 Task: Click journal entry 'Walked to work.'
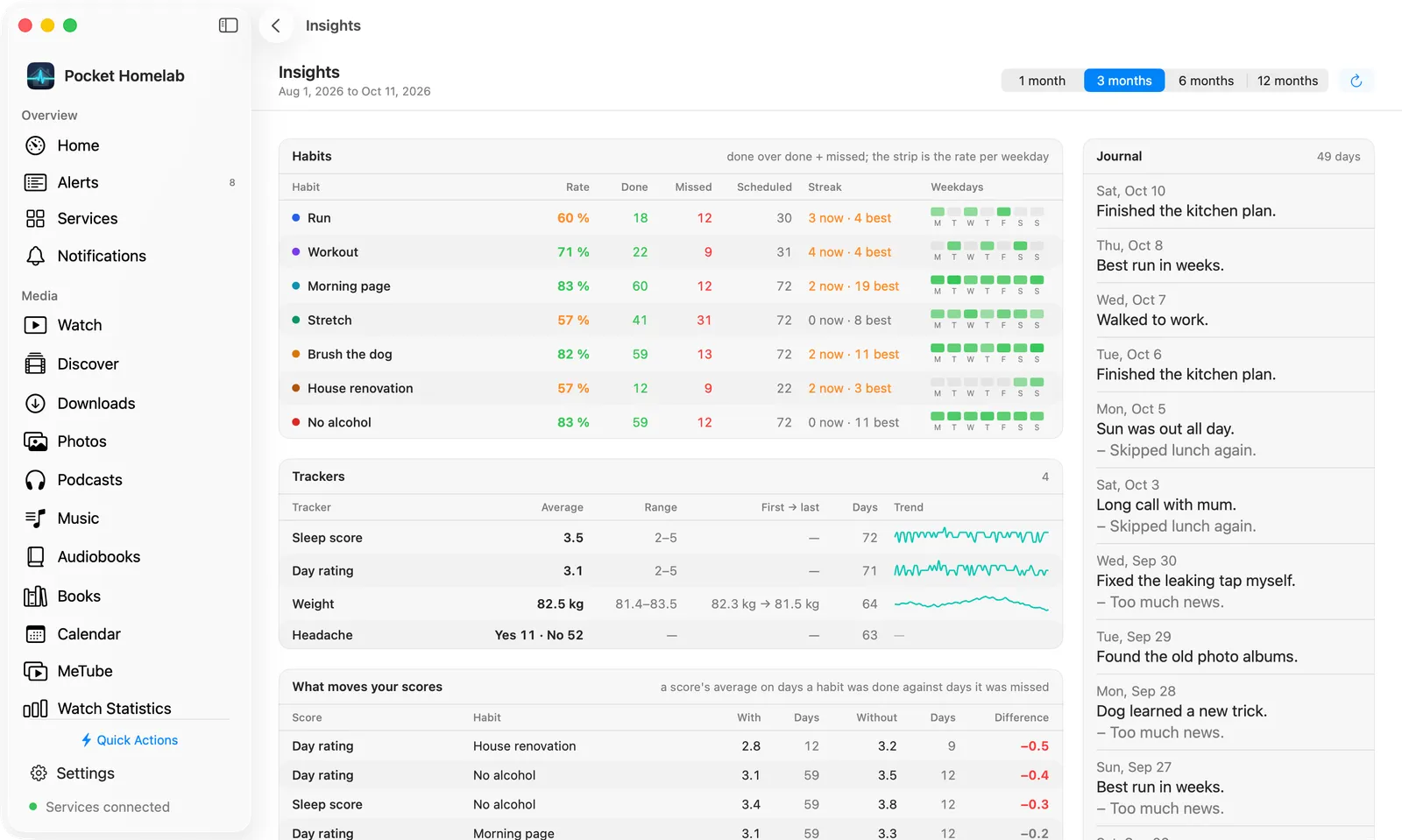click(1152, 321)
